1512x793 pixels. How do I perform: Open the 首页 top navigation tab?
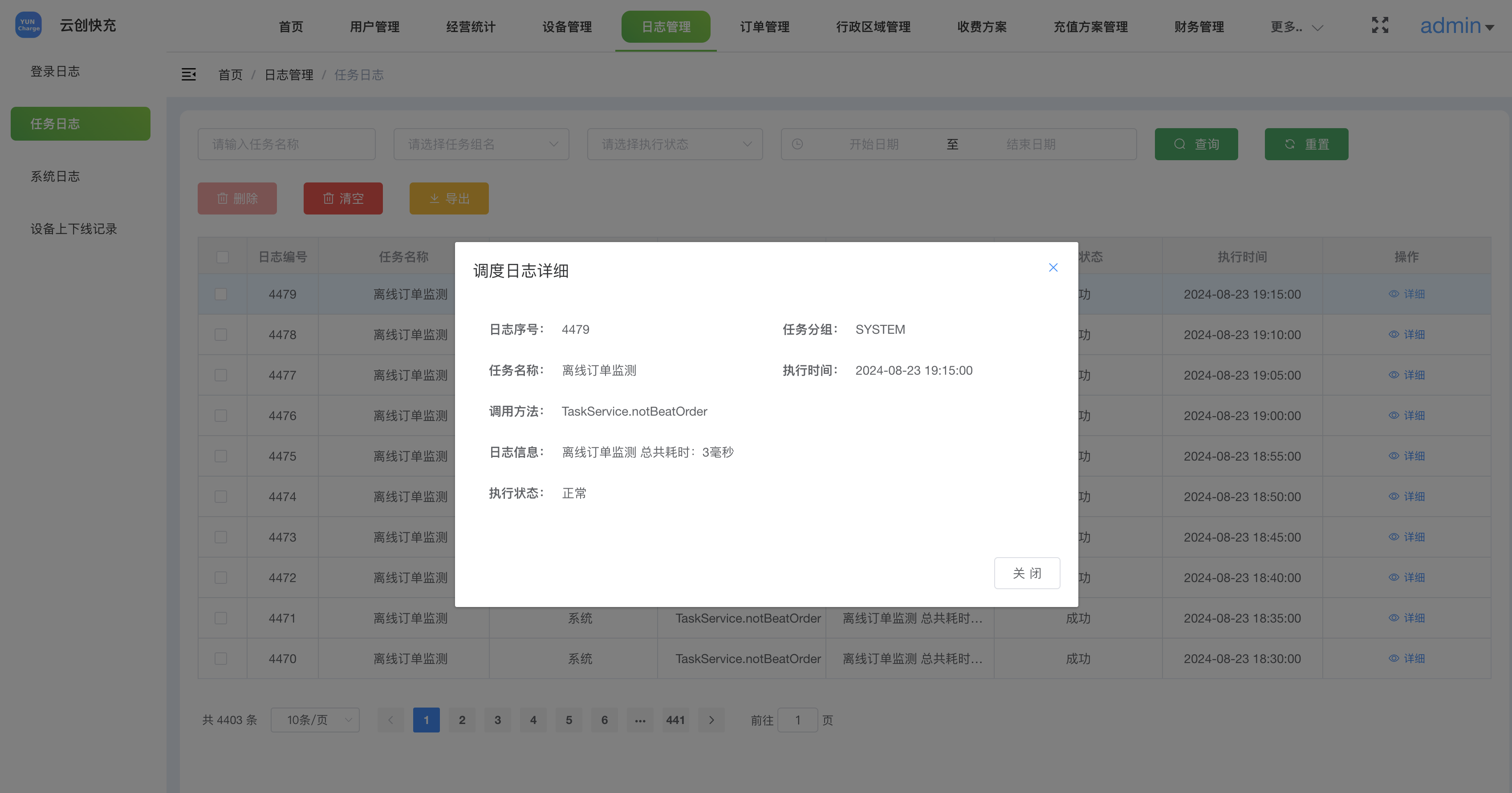click(291, 27)
